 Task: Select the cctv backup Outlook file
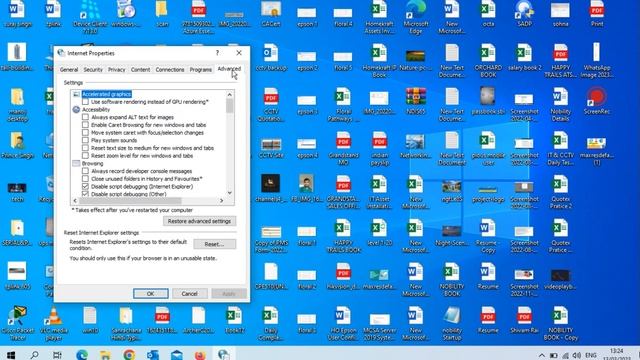[x=271, y=58]
